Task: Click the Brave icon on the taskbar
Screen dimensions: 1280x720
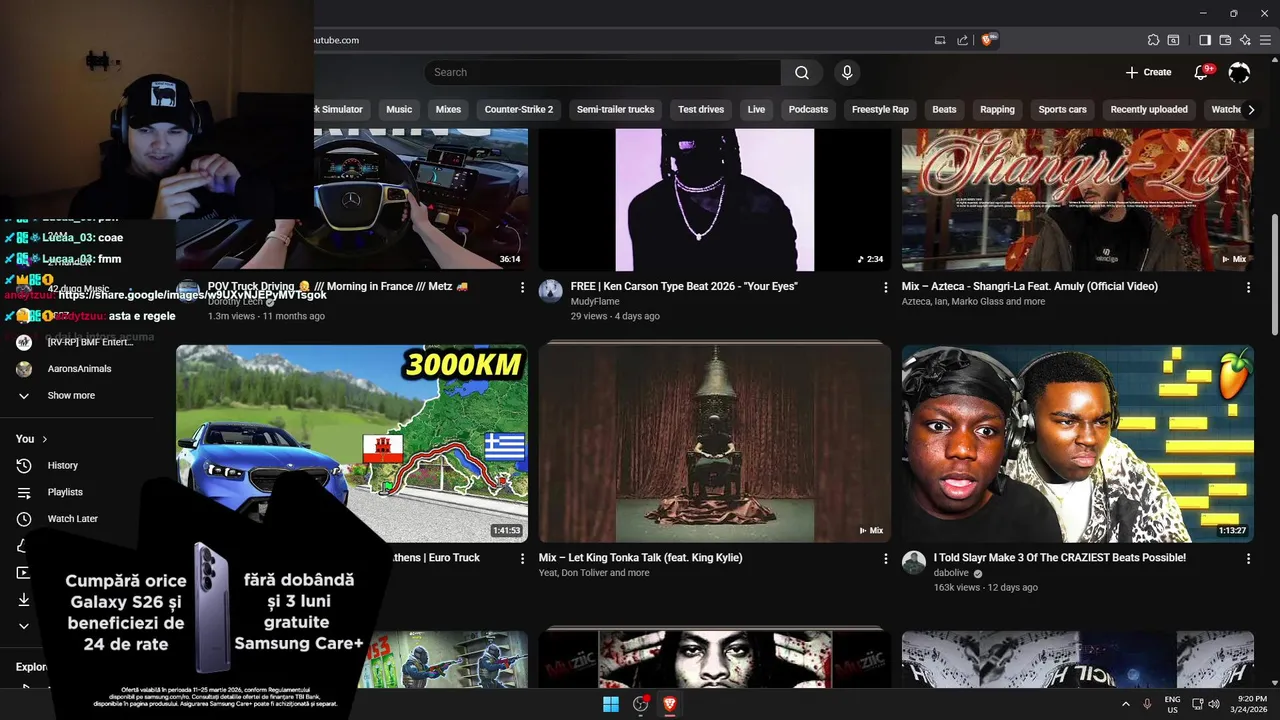Action: (x=670, y=704)
